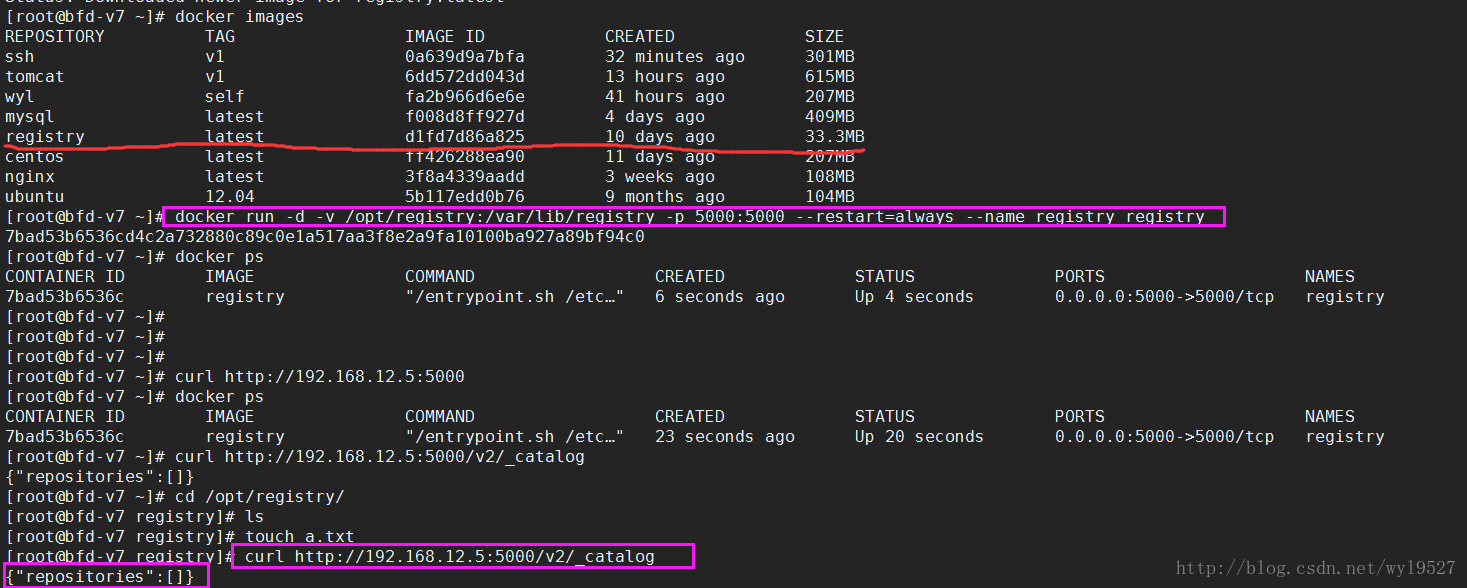1467x588 pixels.
Task: Click '32 minutes ago' in ssh row
Action: [675, 56]
